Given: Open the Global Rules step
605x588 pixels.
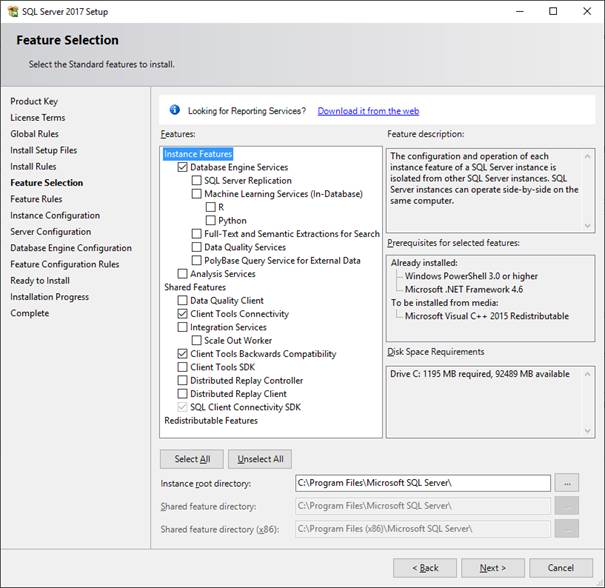Looking at the screenshot, I should pos(34,134).
